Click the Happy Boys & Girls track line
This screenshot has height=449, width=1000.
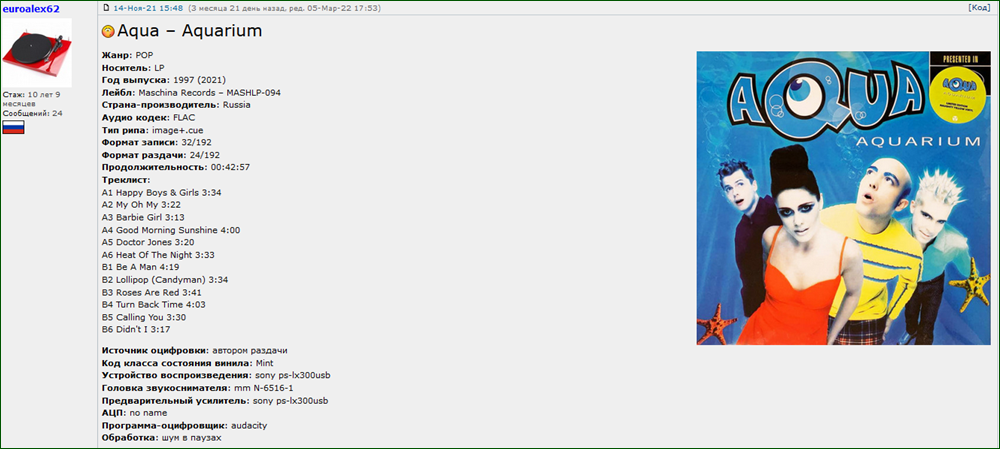[x=161, y=192]
